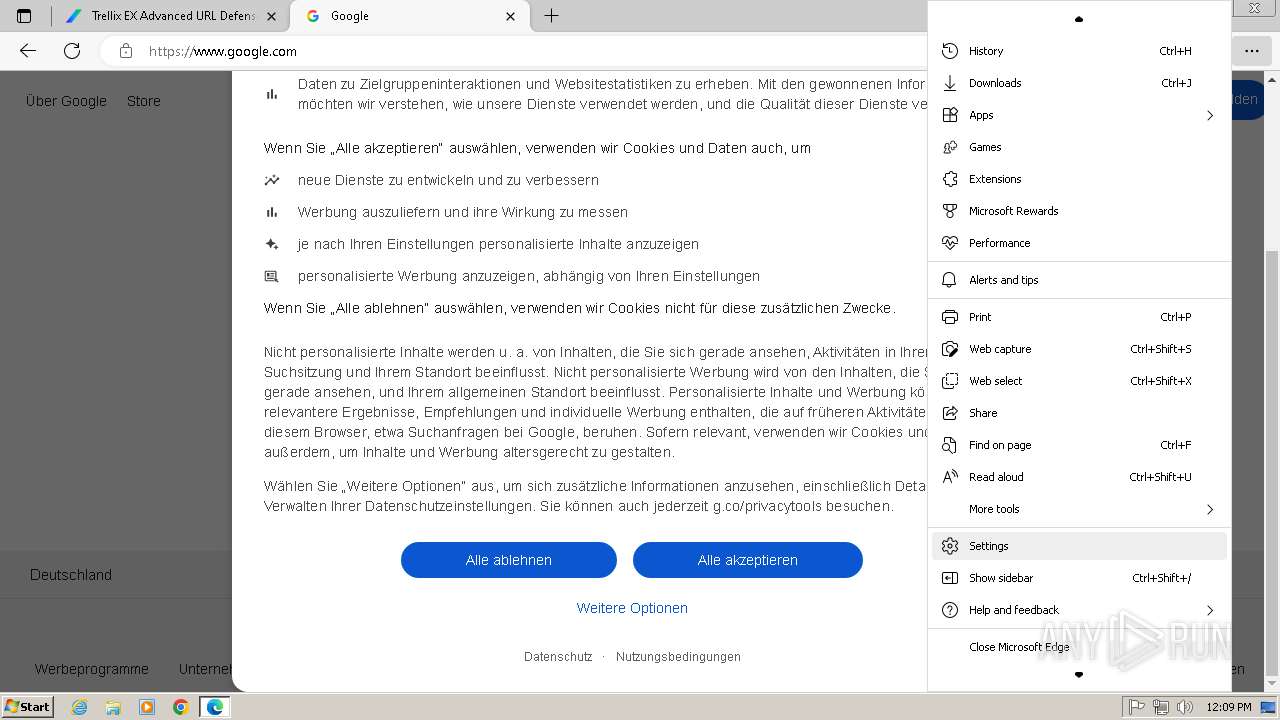Screen dimensions: 1280x720
Task: Click the Read aloud icon
Action: tap(950, 477)
